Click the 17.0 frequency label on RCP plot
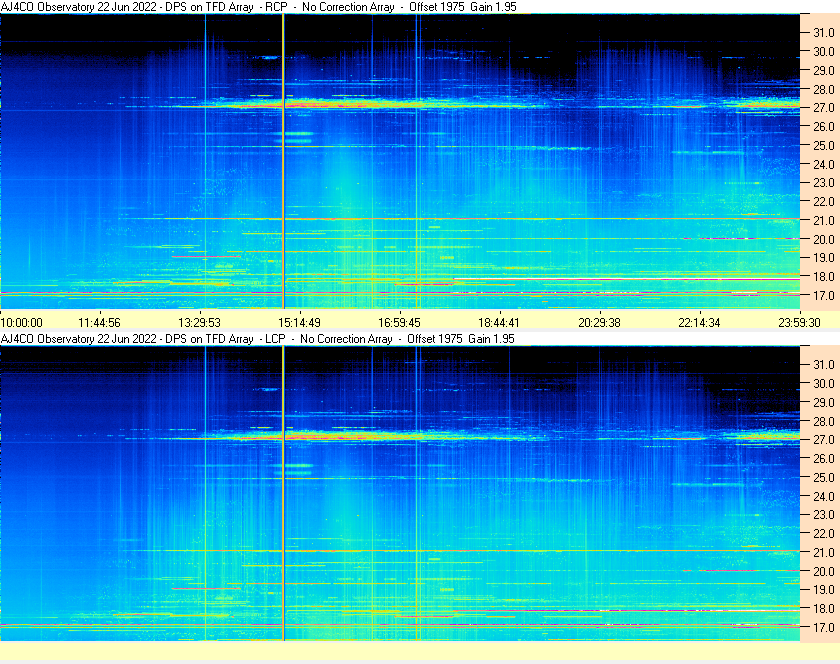This screenshot has height=664, width=840. point(824,295)
